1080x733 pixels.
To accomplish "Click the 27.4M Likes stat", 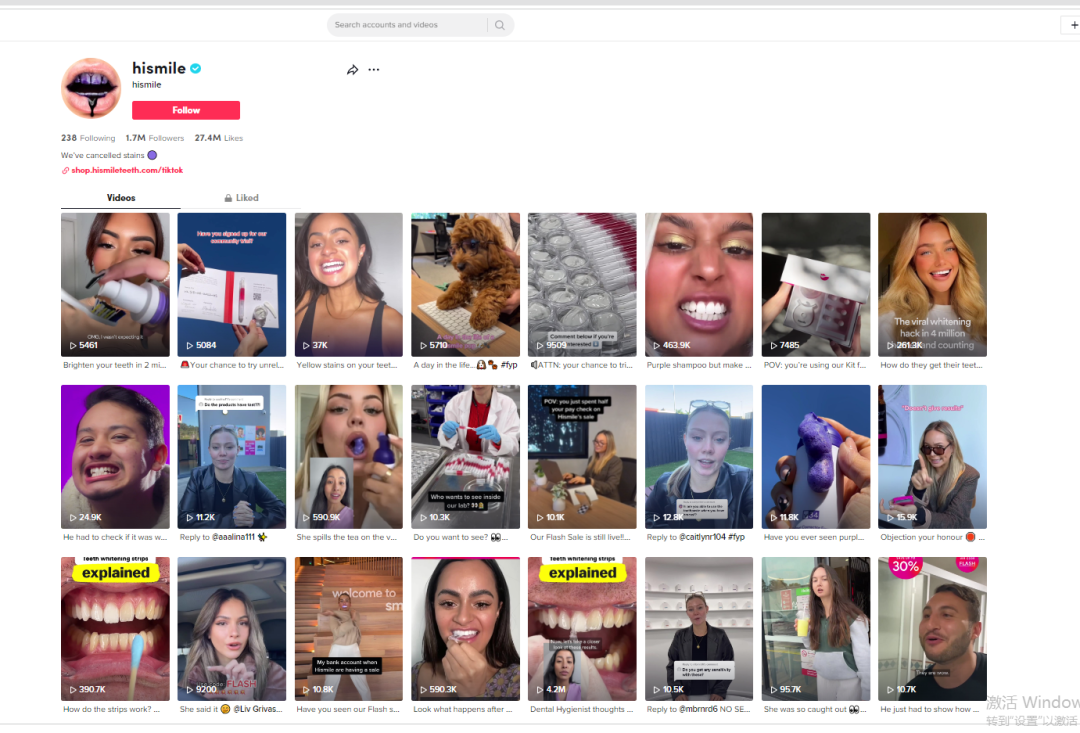I will pos(218,138).
